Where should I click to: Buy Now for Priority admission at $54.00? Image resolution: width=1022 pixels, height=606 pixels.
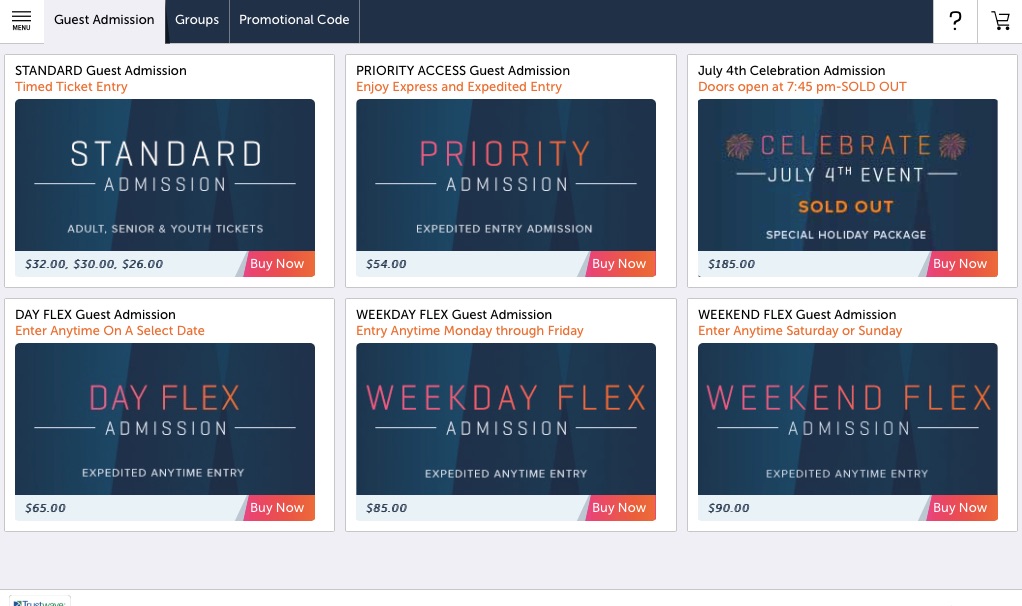[x=619, y=264]
